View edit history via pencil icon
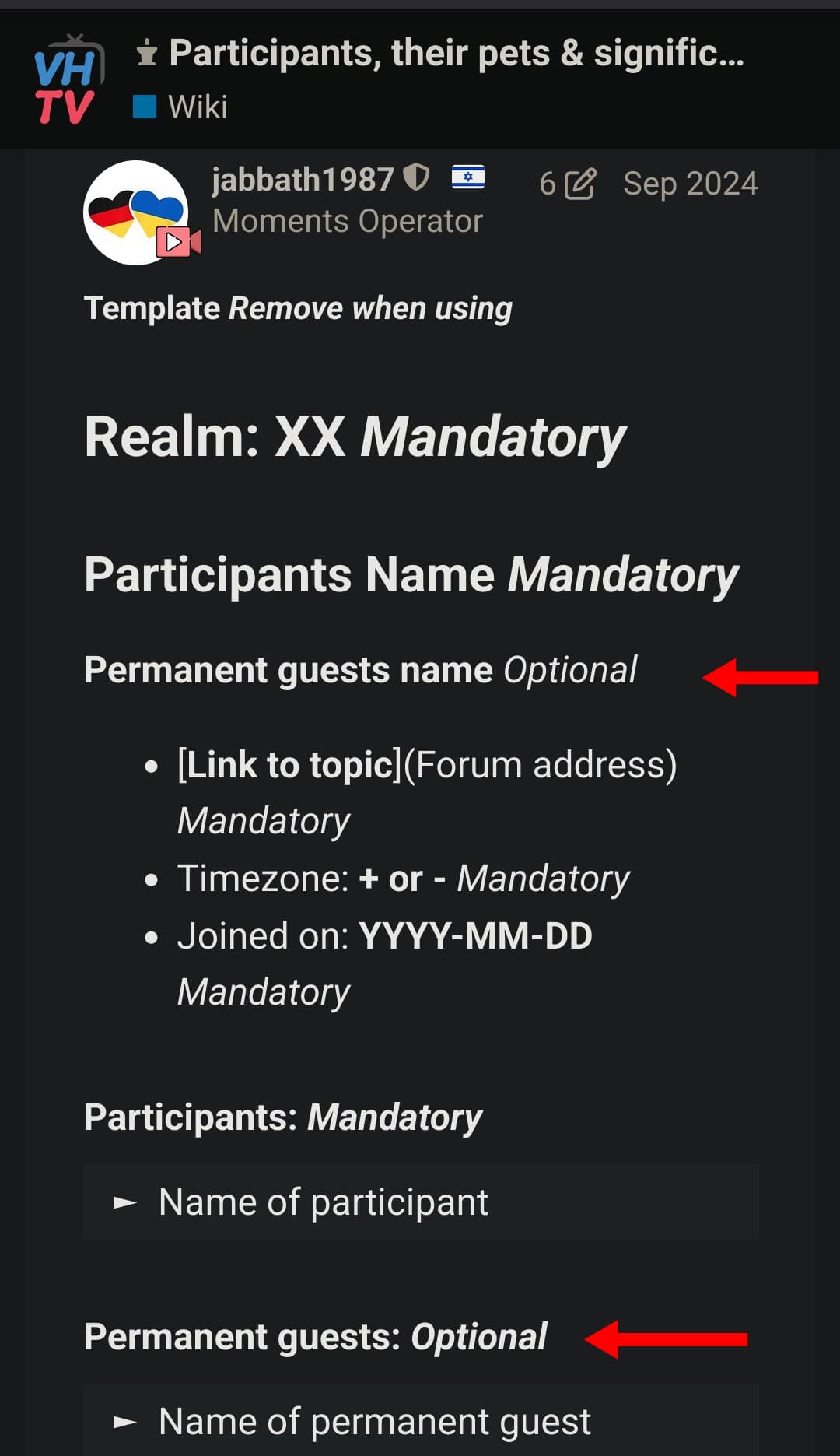 click(580, 184)
